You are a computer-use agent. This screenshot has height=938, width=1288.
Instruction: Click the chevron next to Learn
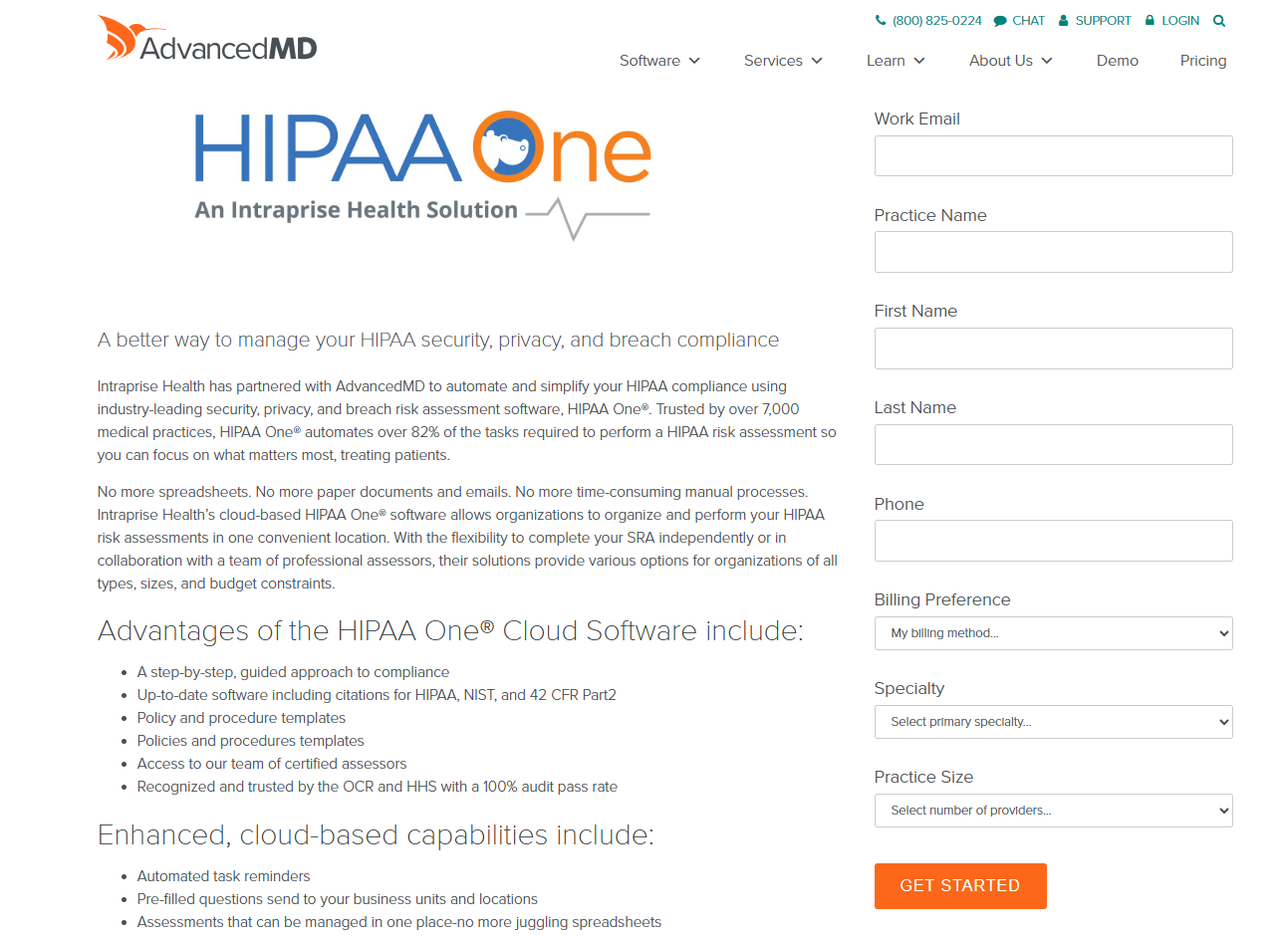[x=919, y=61]
